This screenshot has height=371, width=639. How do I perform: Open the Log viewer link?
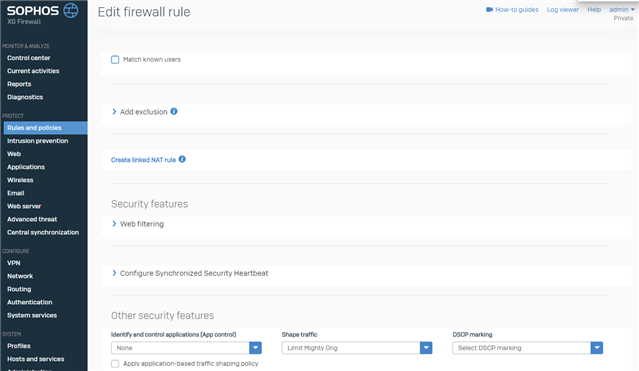(563, 9)
